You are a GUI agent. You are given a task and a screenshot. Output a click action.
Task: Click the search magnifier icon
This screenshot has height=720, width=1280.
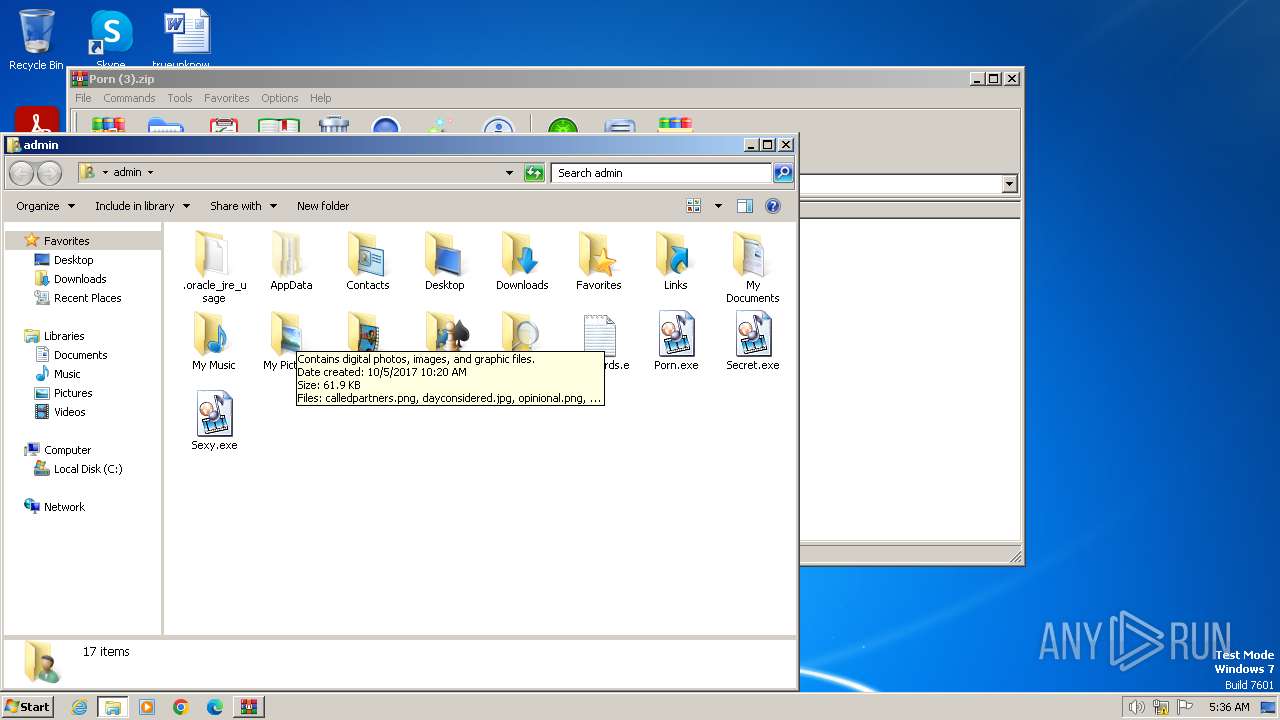click(783, 173)
